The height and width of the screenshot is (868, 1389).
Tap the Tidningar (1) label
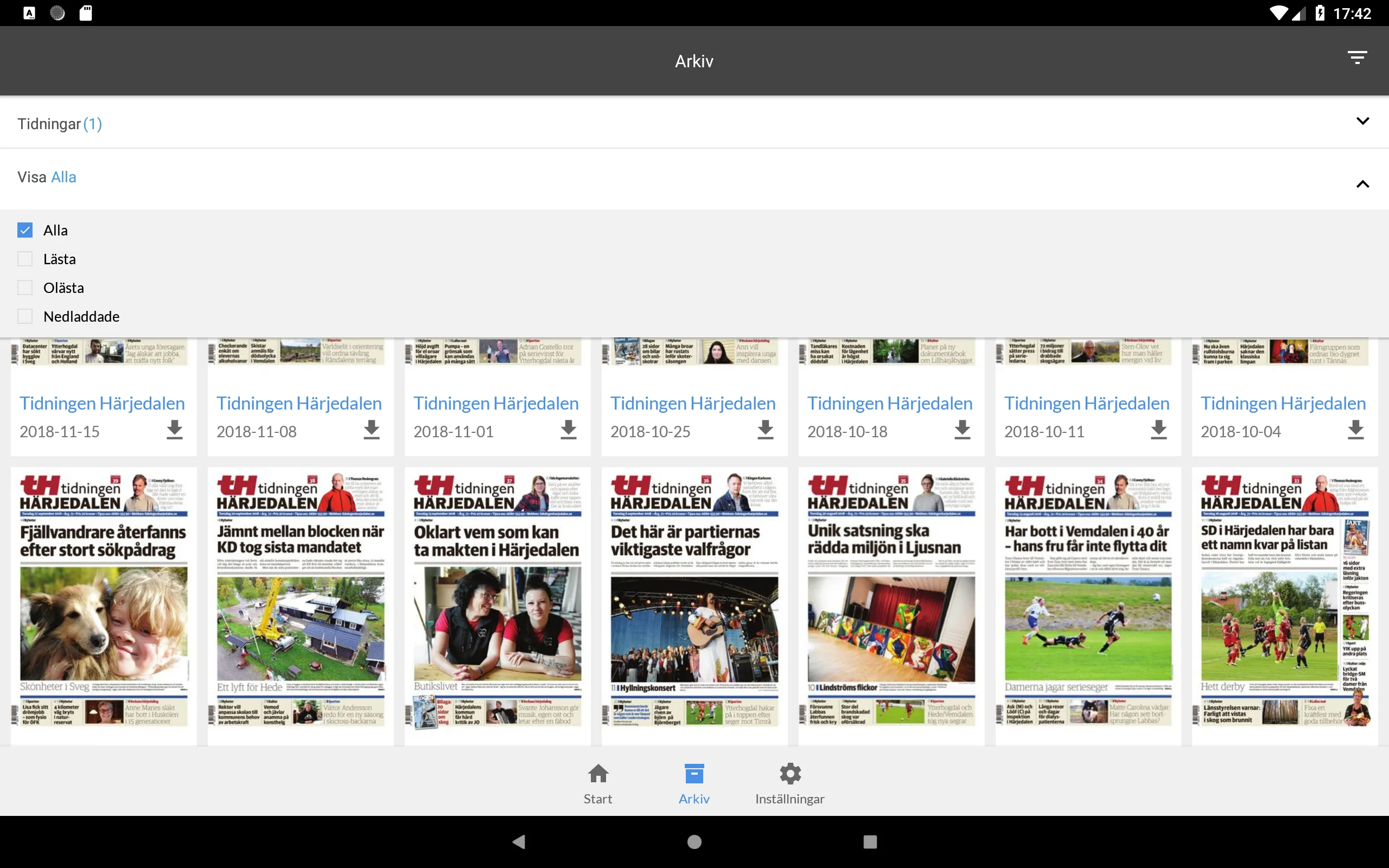(x=60, y=124)
